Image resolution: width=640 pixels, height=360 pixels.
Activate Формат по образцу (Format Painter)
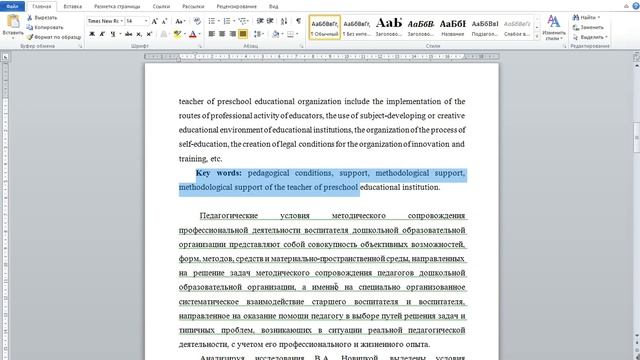tap(53, 37)
